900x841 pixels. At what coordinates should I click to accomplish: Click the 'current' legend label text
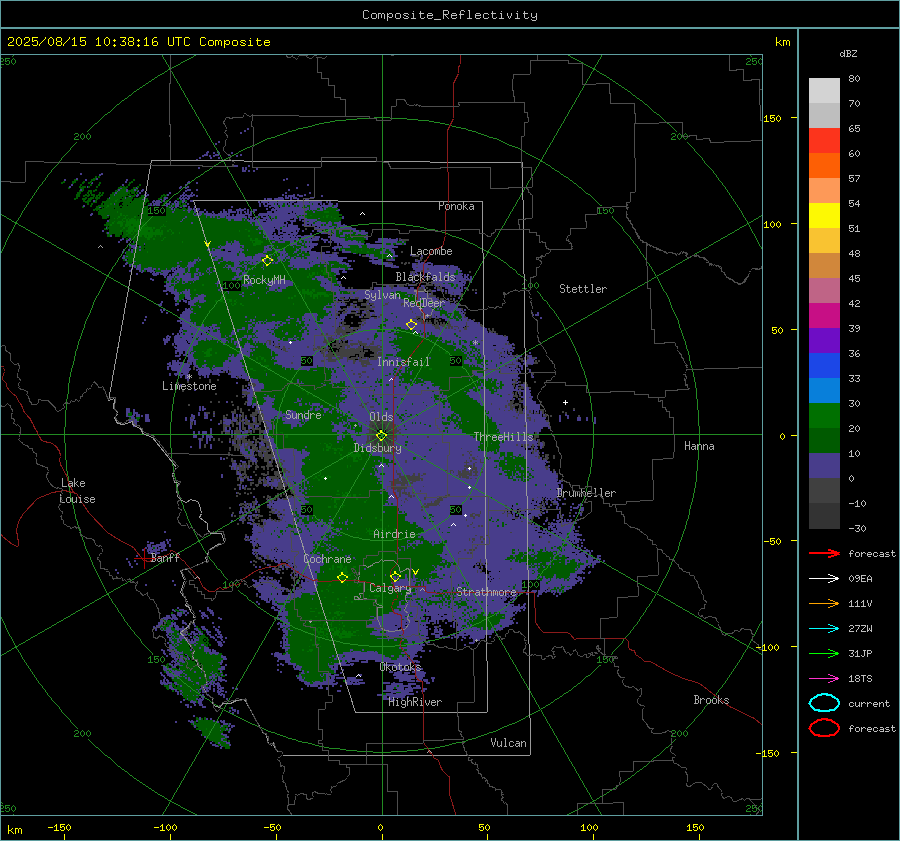[x=869, y=704]
